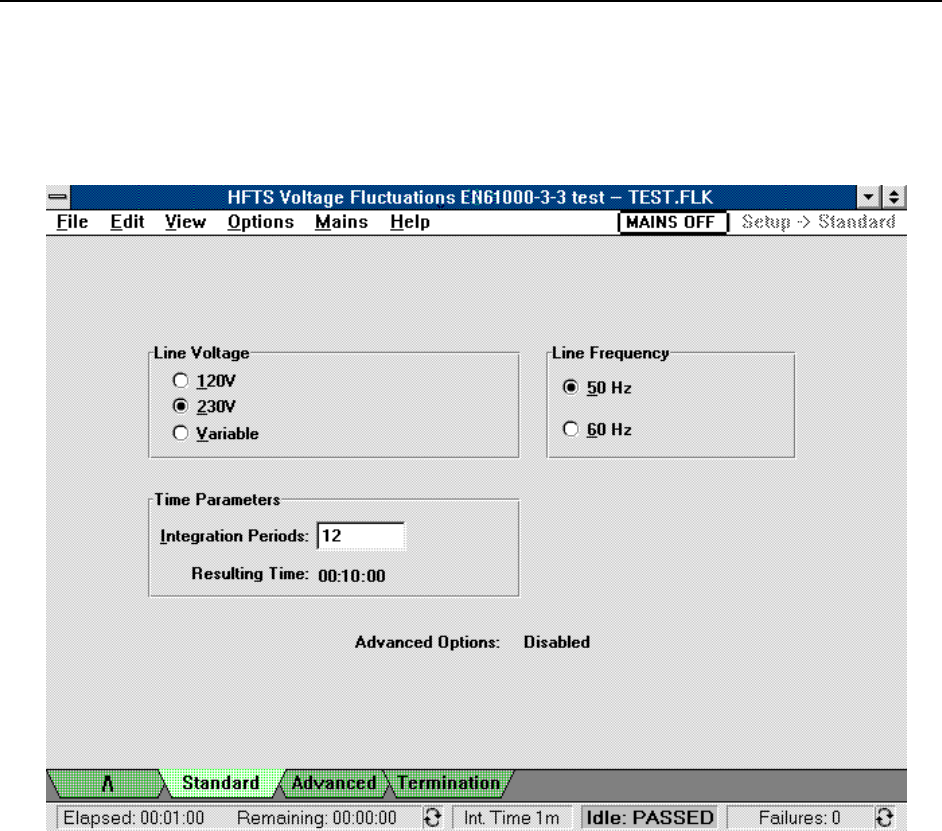Open the File menu
The height and width of the screenshot is (831, 942).
[72, 222]
